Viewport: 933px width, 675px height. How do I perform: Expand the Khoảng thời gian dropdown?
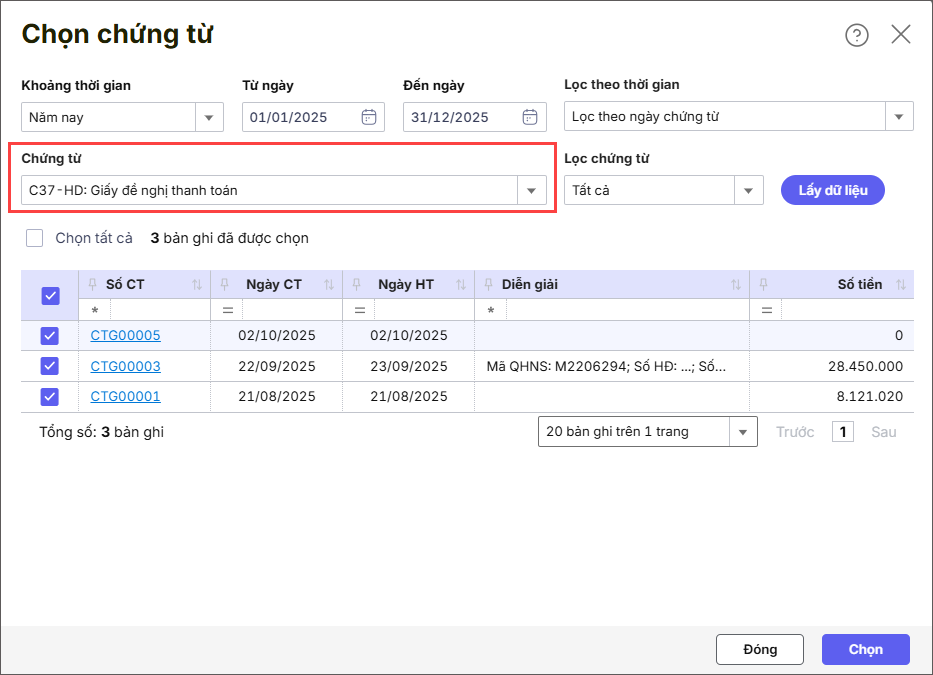coord(209,117)
